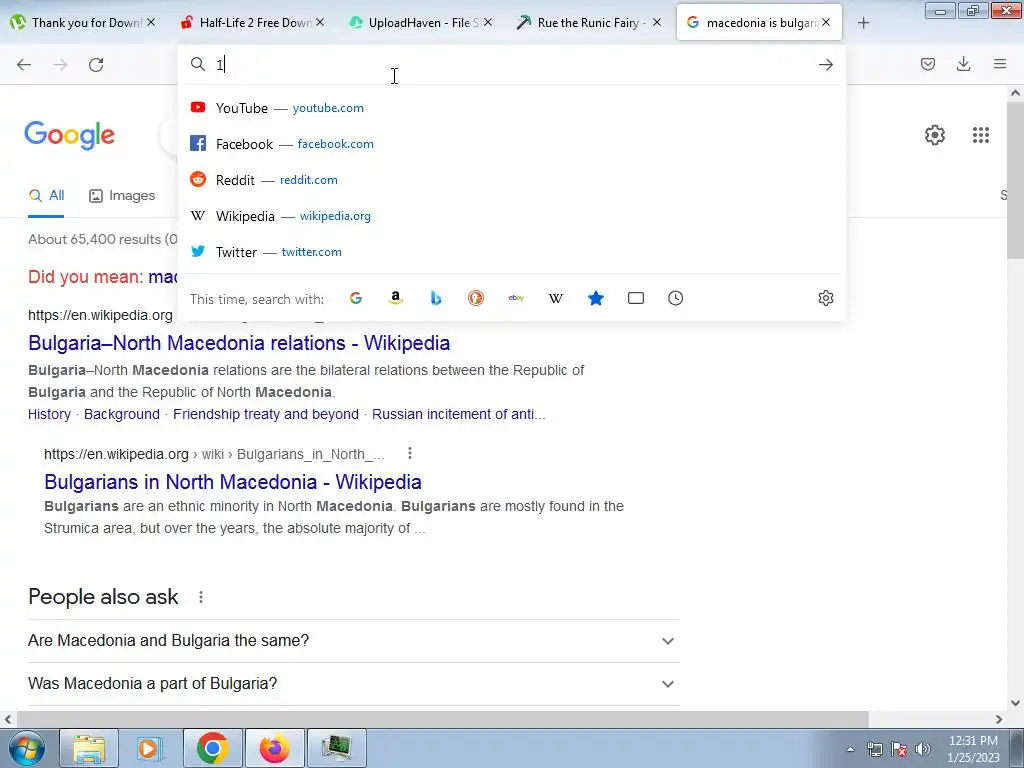Select the Images search tab
This screenshot has height=768, width=1024.
[122, 195]
